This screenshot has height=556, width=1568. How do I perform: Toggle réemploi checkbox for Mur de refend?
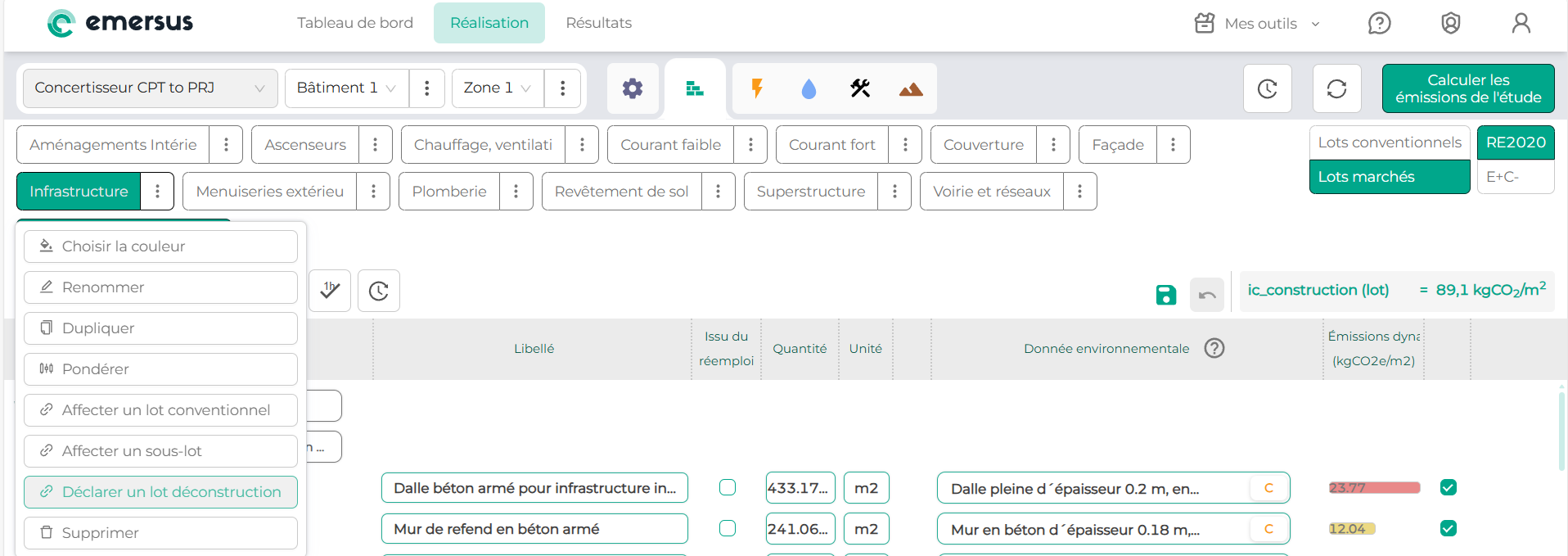[728, 528]
